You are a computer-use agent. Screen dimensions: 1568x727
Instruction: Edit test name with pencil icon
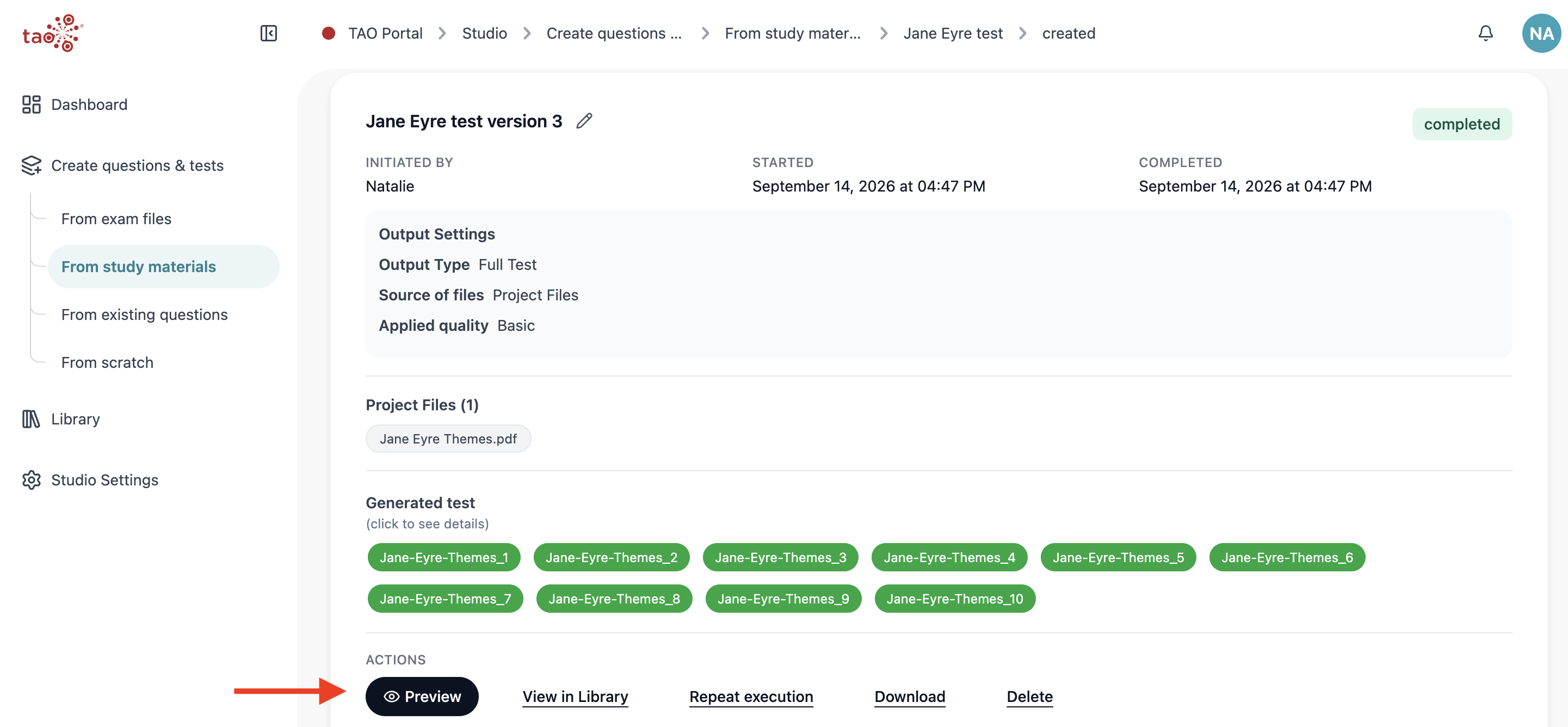coord(584,121)
